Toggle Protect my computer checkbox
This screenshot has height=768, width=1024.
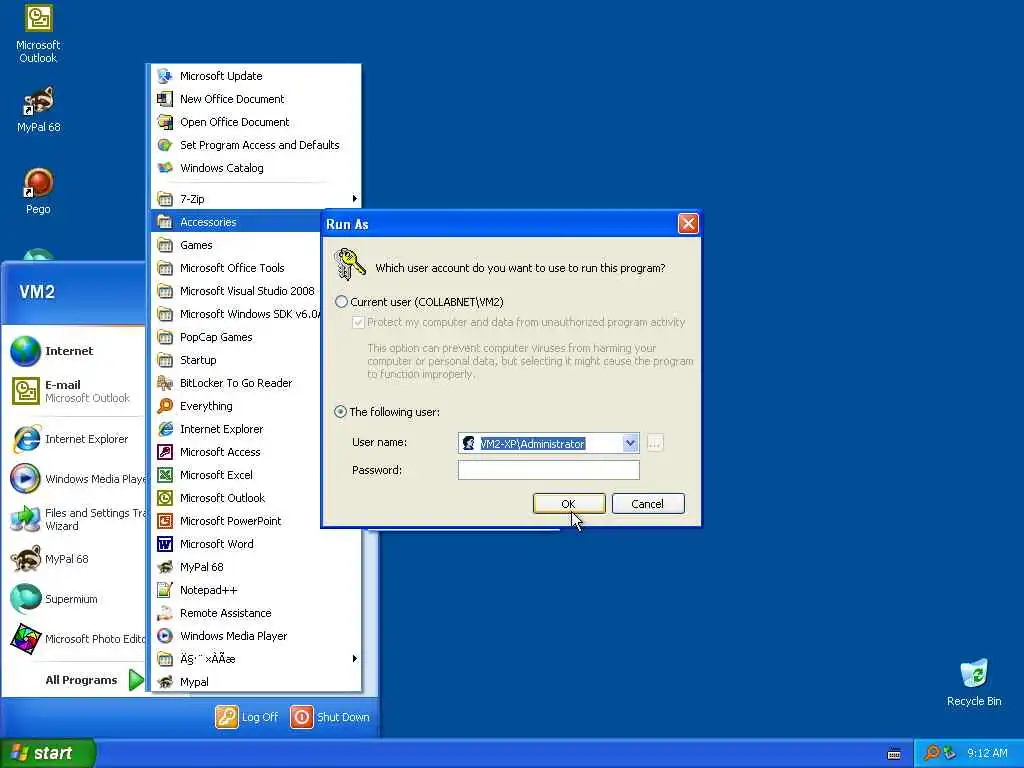[x=358, y=323]
